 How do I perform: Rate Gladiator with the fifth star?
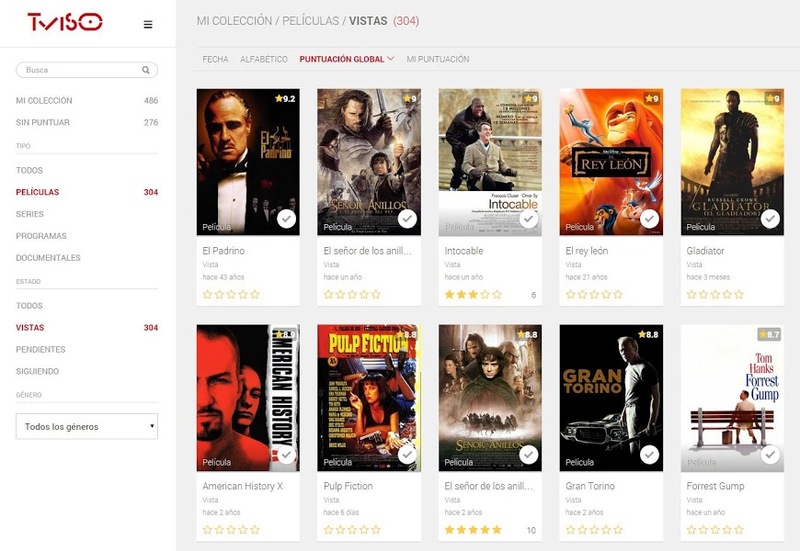click(739, 294)
